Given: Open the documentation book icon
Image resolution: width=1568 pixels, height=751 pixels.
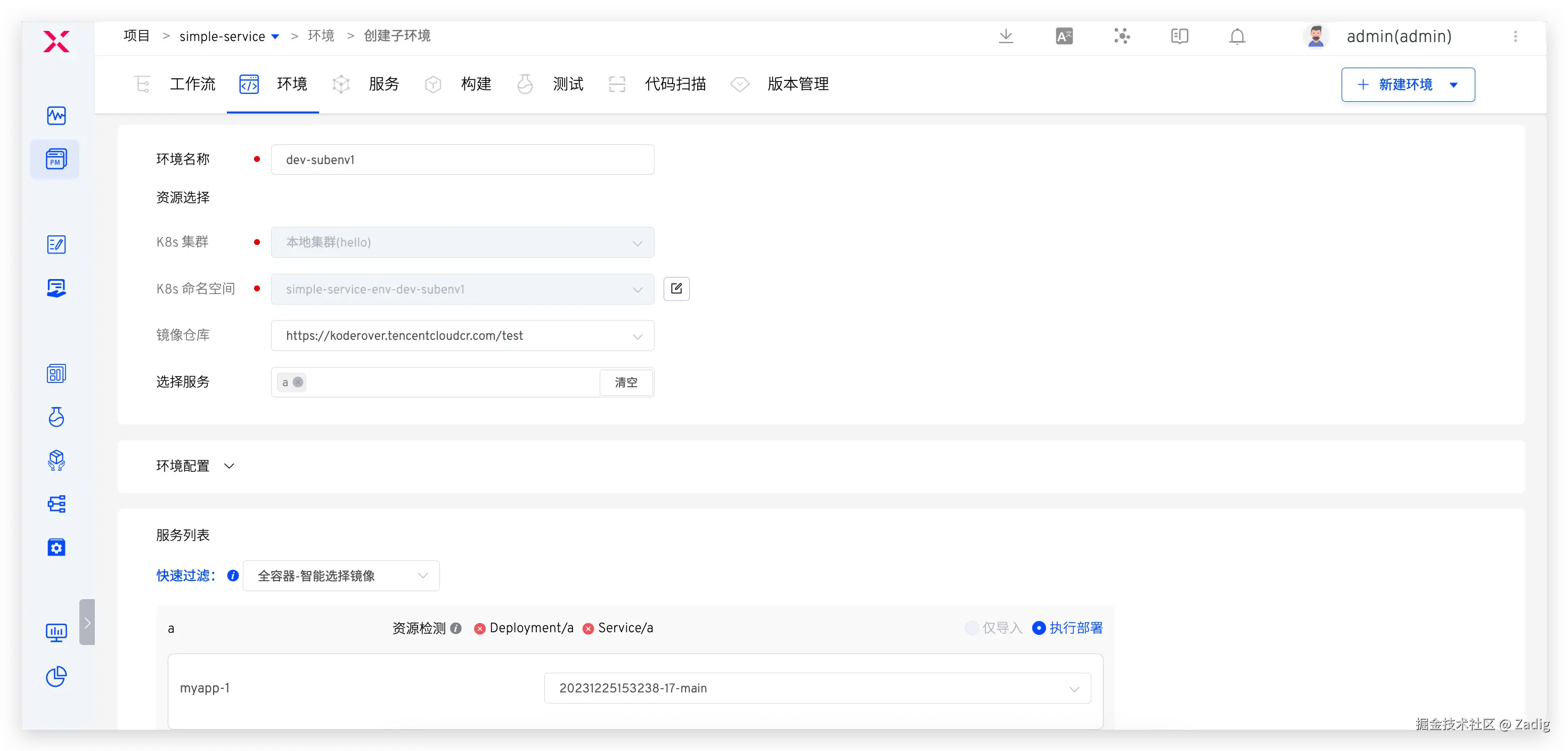Looking at the screenshot, I should [x=1180, y=37].
